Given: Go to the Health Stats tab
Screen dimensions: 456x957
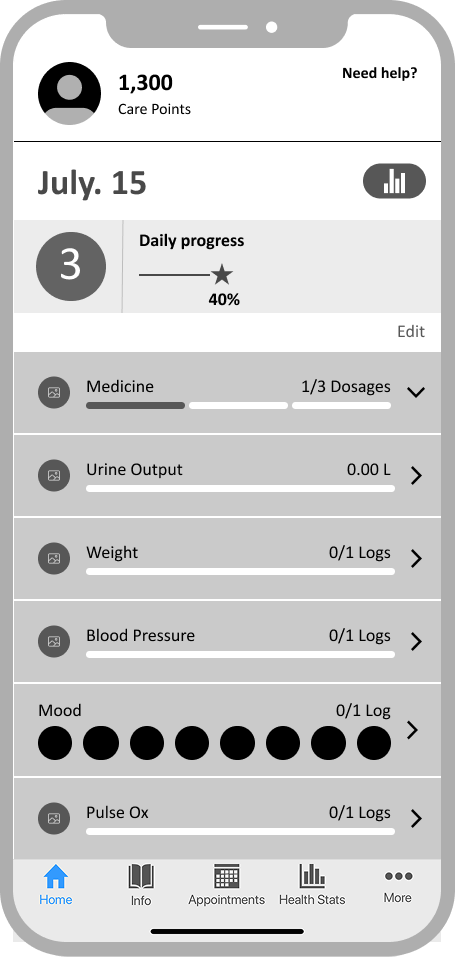Looking at the screenshot, I should (312, 885).
